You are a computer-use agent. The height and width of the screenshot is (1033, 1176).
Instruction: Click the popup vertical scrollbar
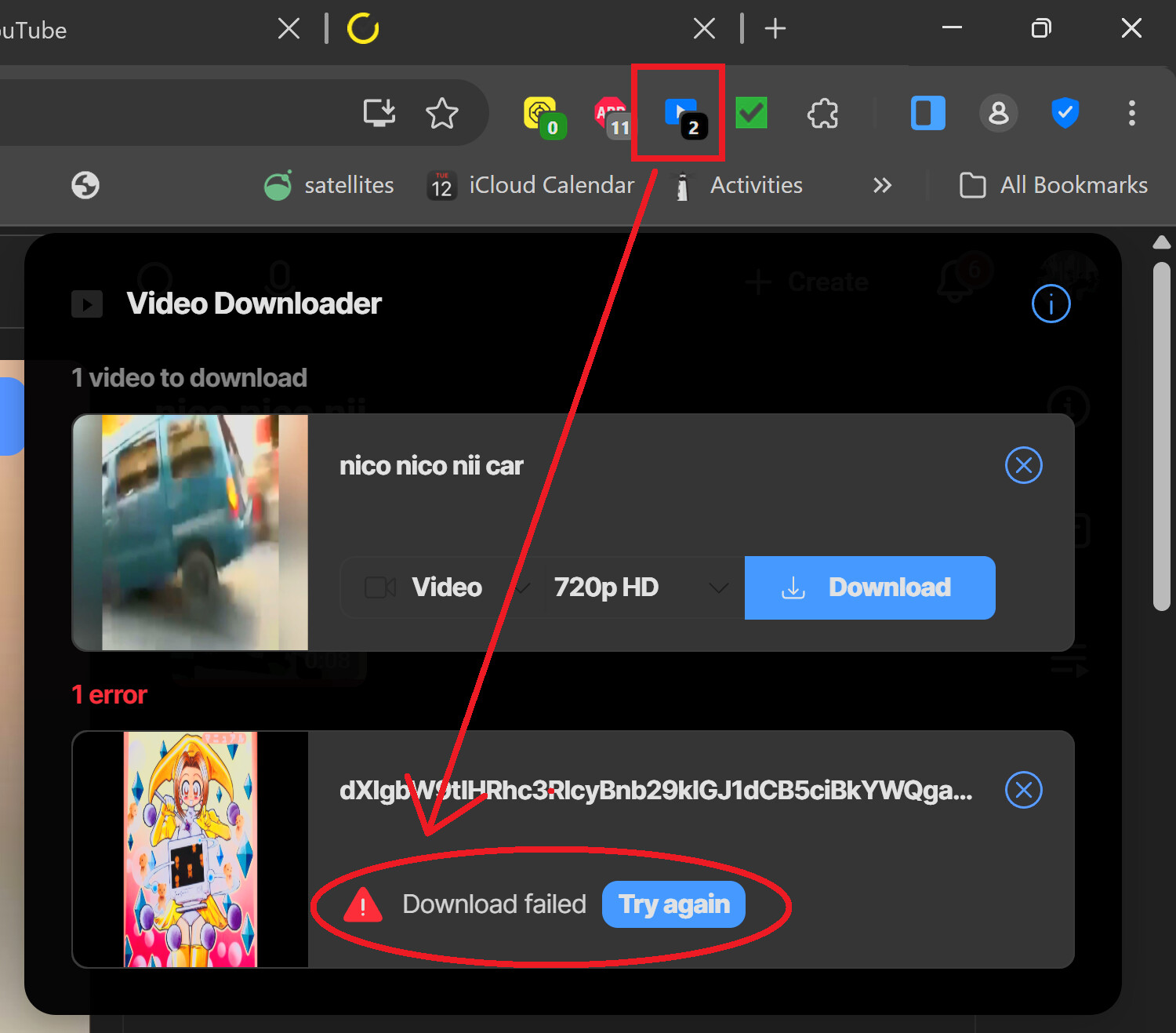tap(1161, 436)
